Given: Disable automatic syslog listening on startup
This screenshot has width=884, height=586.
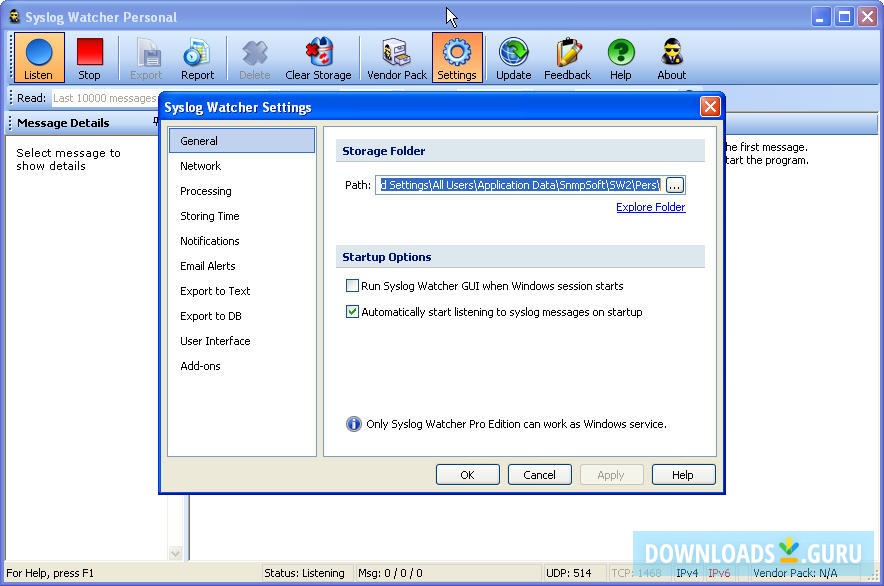Looking at the screenshot, I should (x=353, y=311).
